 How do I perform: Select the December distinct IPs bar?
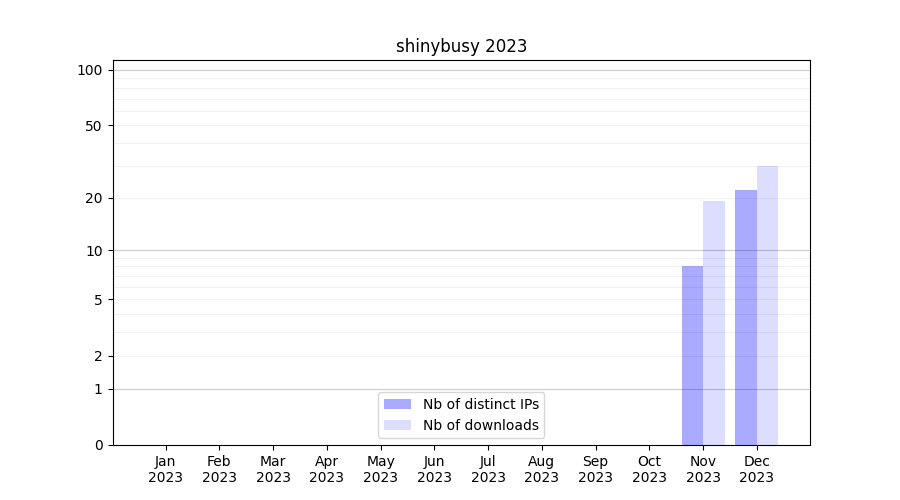click(x=746, y=317)
